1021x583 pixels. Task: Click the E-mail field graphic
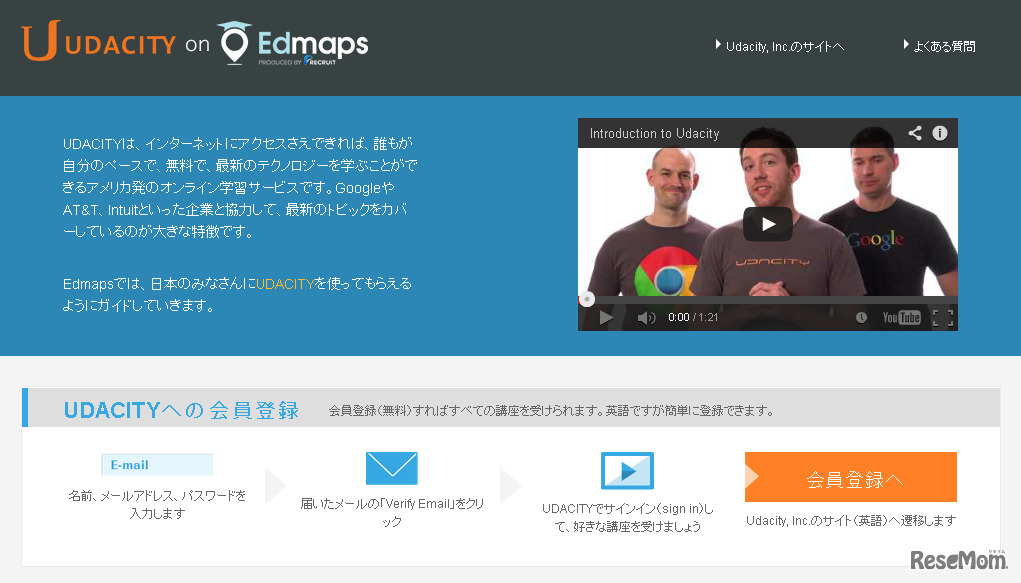tap(157, 464)
